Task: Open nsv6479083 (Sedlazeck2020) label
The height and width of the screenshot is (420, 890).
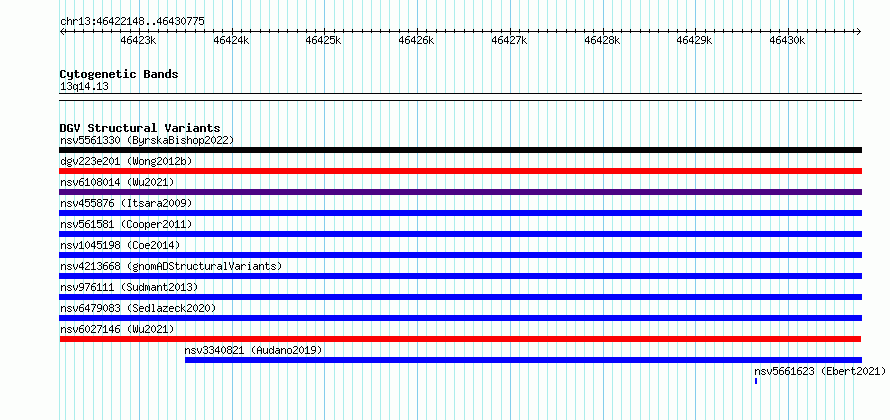Action: coord(138,308)
